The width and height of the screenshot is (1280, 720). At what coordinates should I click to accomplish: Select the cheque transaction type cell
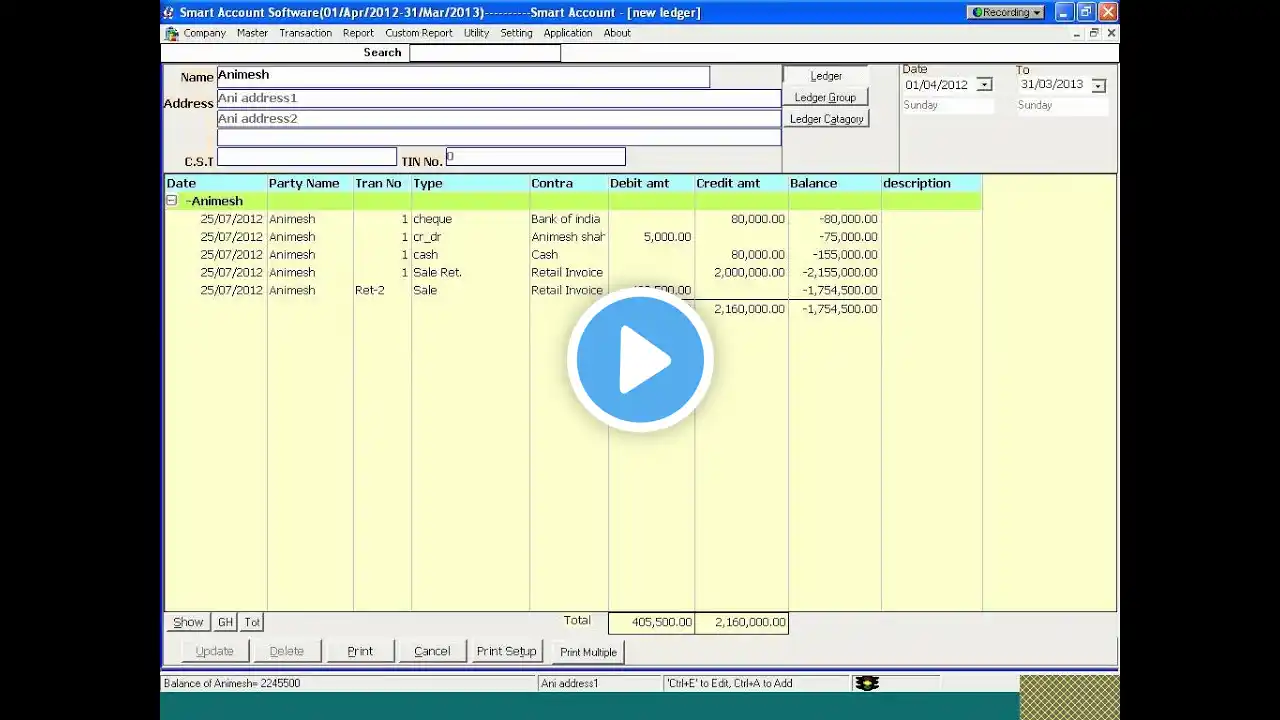pos(470,219)
